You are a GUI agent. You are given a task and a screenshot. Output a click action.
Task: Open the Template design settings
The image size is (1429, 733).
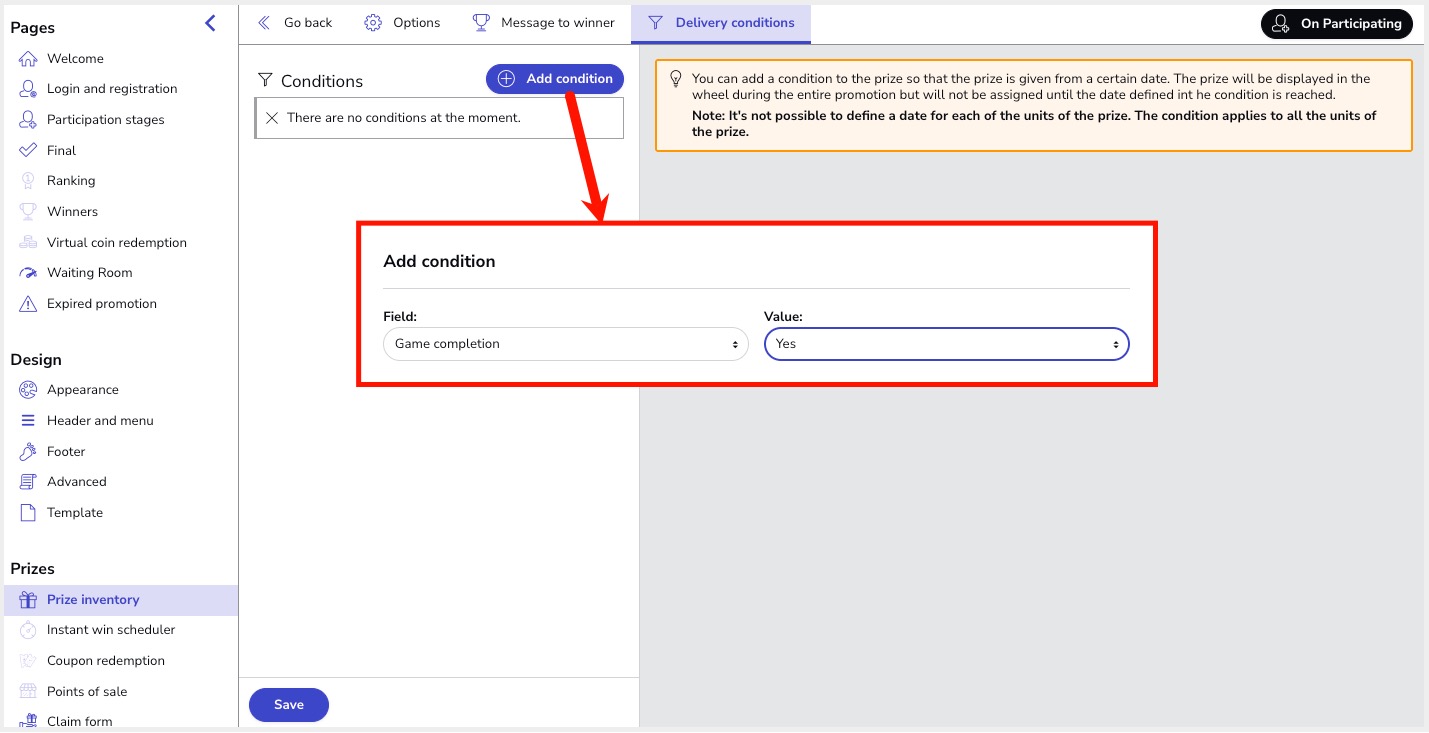(x=75, y=513)
